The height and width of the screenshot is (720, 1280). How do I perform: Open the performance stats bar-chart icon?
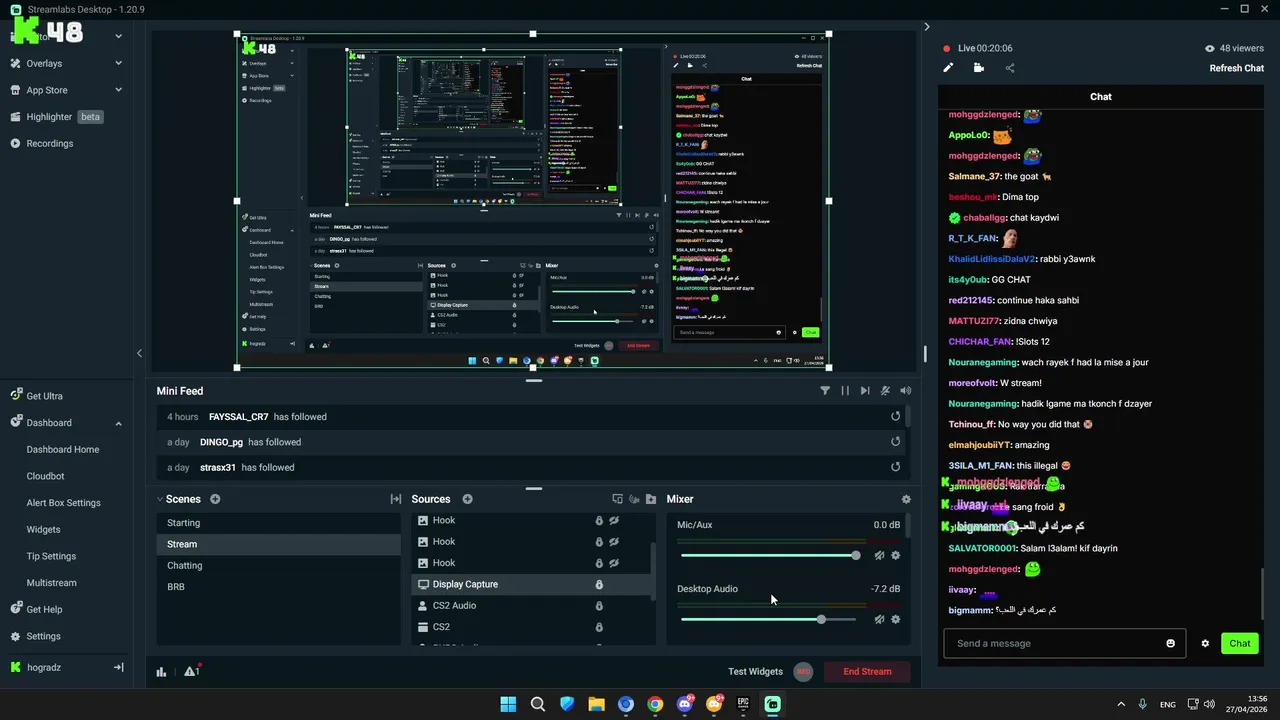161,672
